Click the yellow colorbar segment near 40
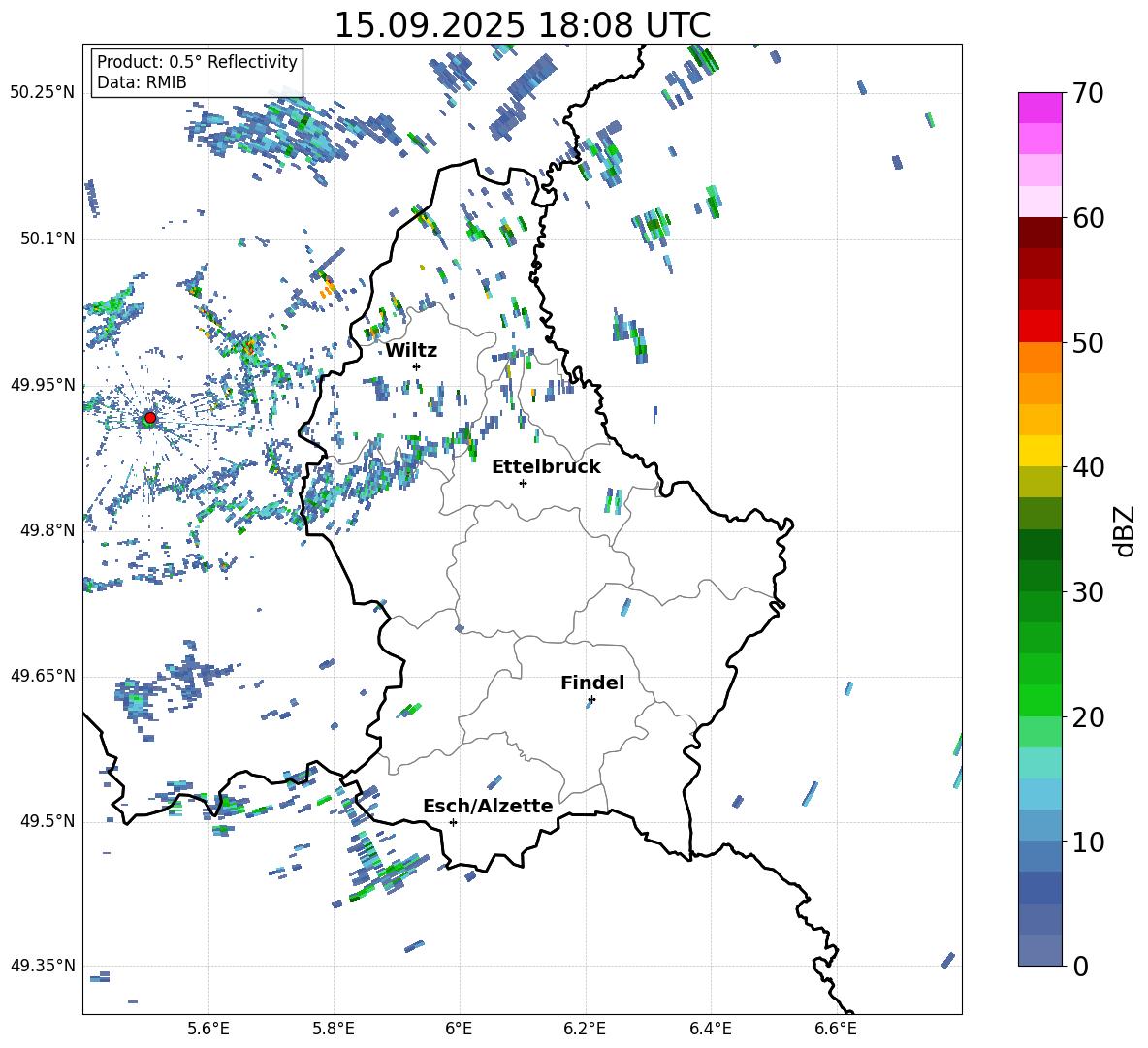The width and height of the screenshot is (1148, 1048). pos(1039,451)
